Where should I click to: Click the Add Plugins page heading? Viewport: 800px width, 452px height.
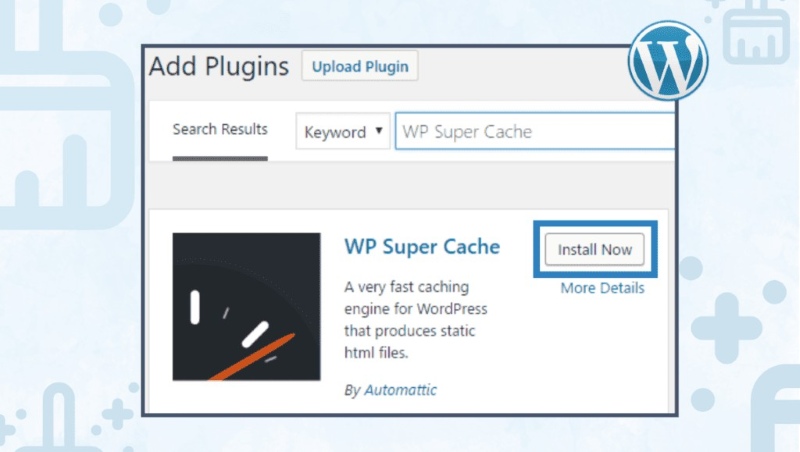pyautogui.click(x=219, y=66)
